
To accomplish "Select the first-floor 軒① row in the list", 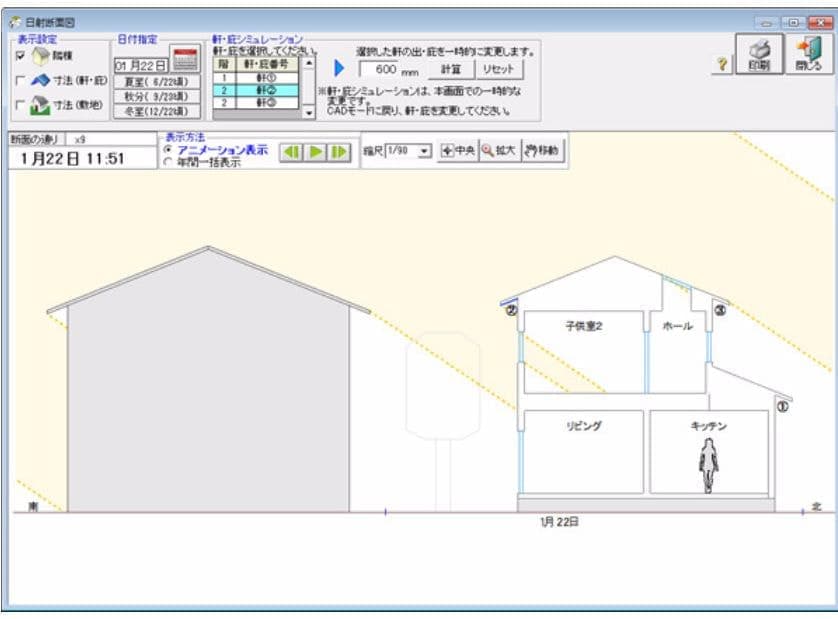I will [266, 77].
